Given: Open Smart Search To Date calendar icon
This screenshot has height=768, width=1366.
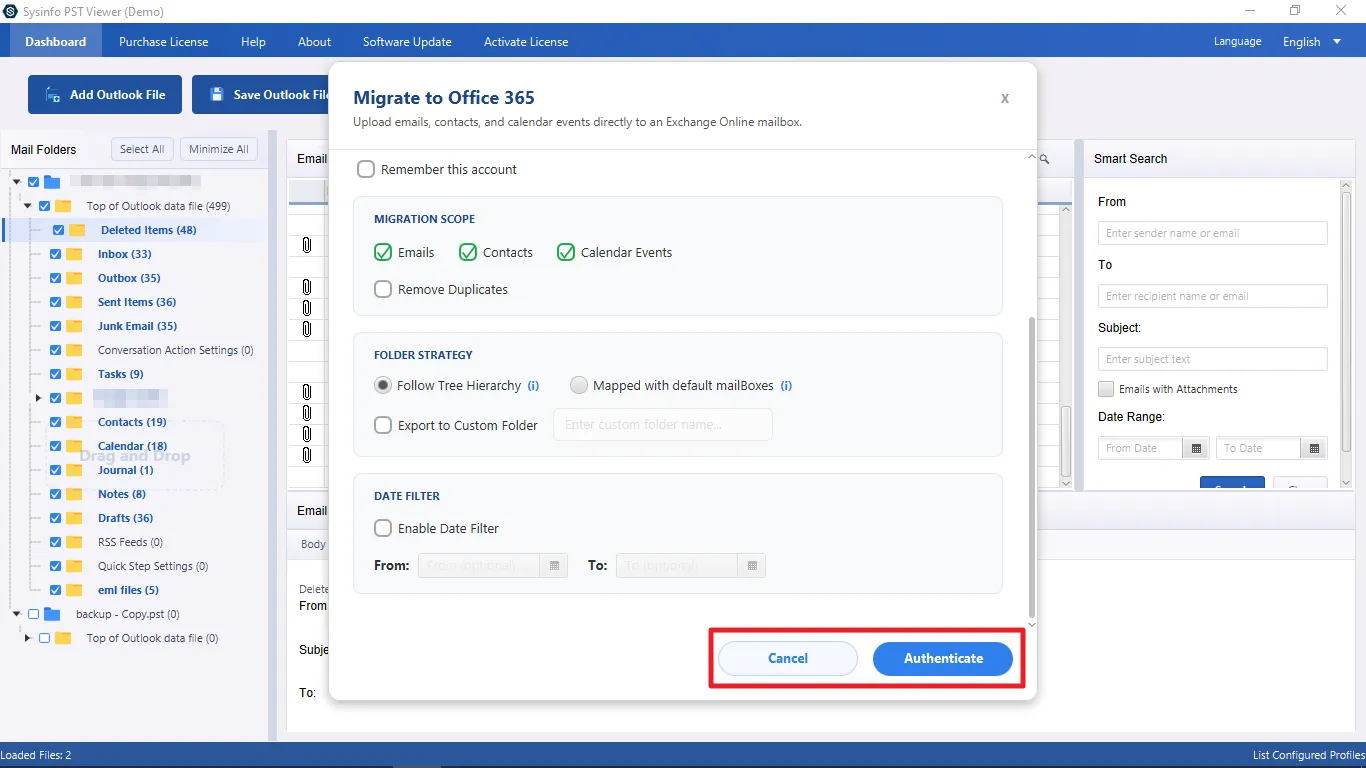Looking at the screenshot, I should (x=1314, y=448).
